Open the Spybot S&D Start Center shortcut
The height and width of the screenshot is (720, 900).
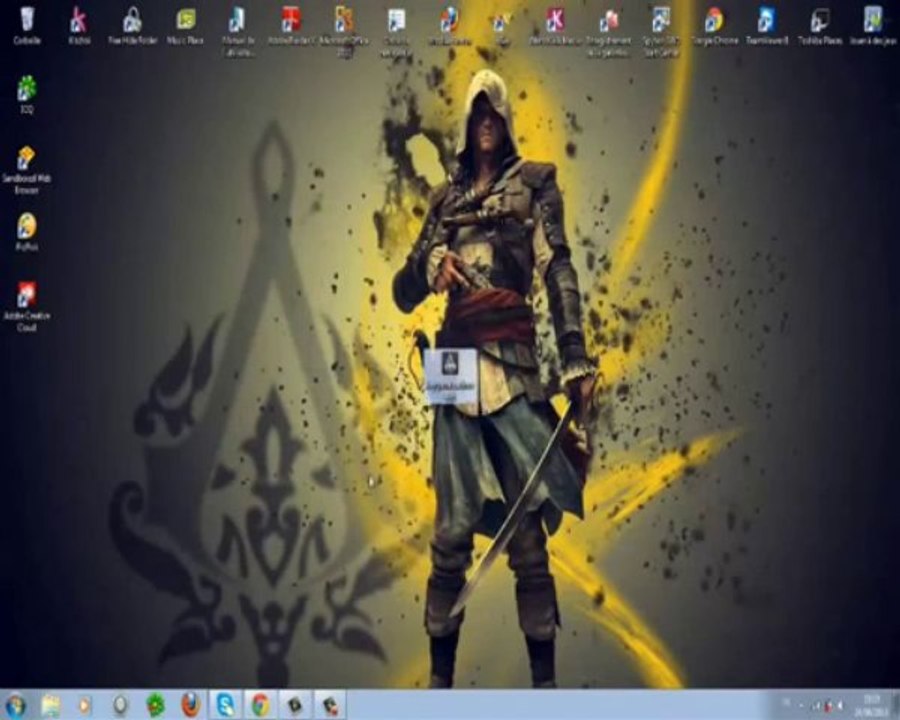tap(661, 30)
